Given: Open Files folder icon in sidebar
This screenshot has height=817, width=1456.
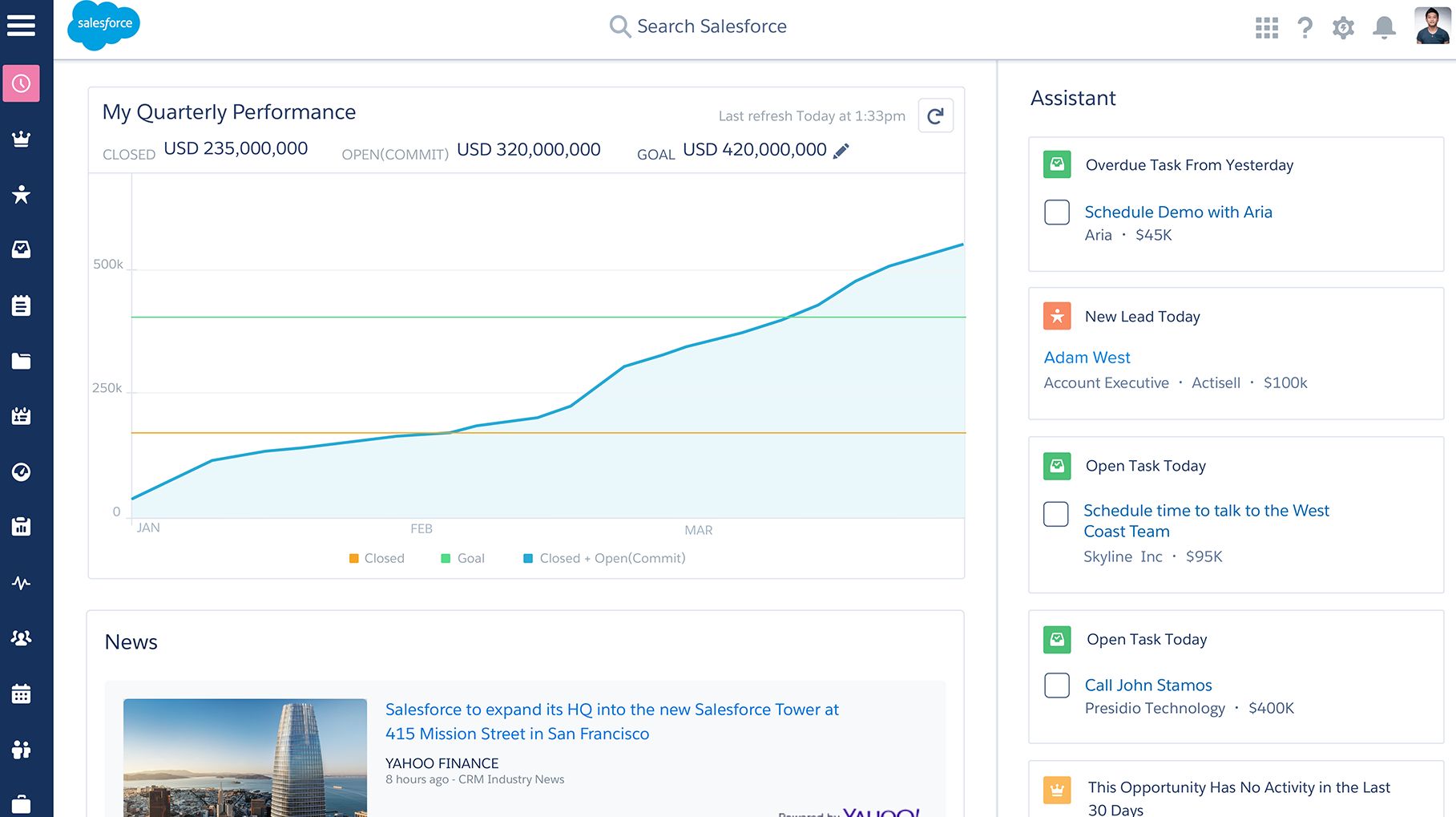Looking at the screenshot, I should (21, 361).
